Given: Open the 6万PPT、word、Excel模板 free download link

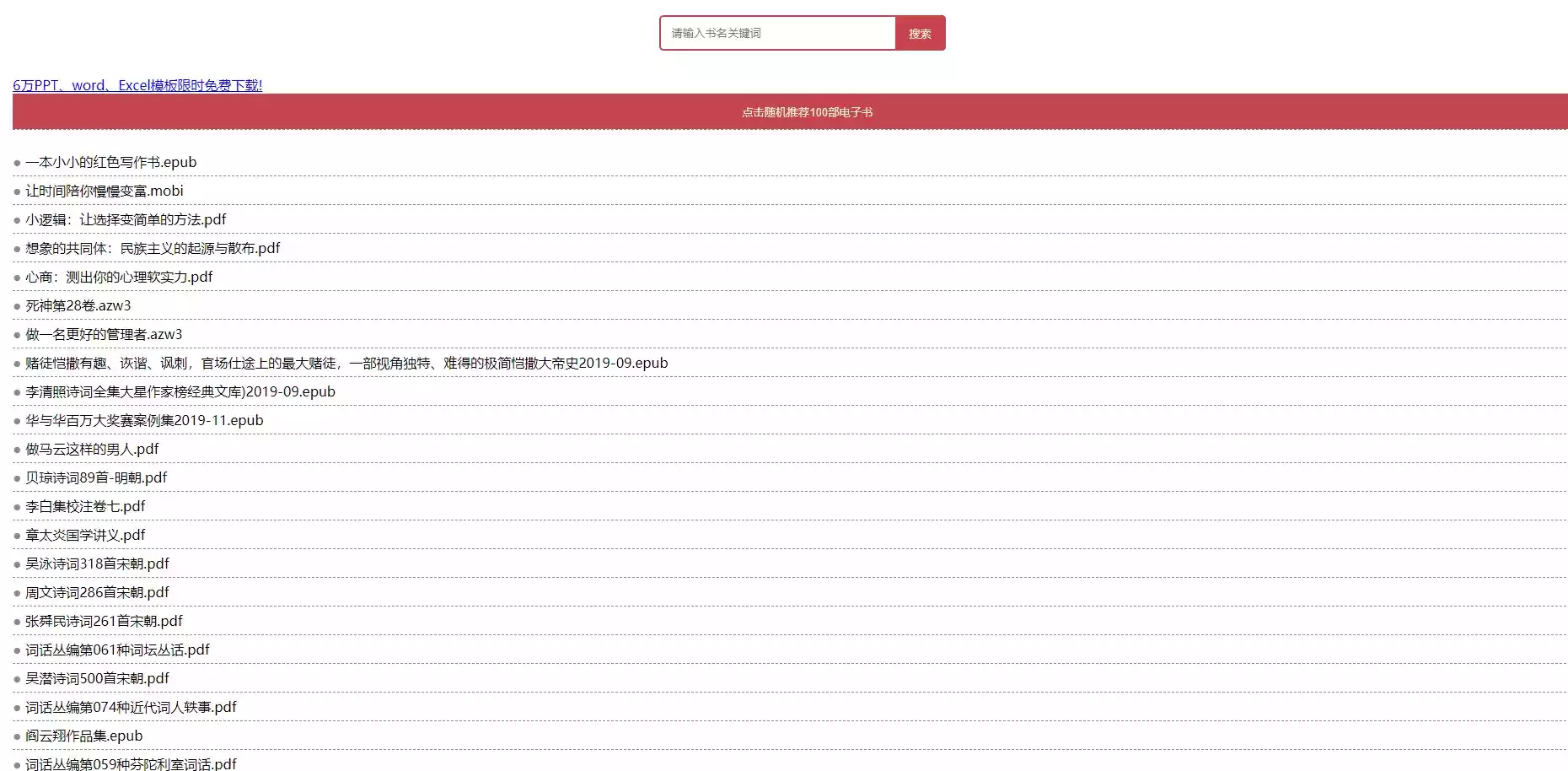Looking at the screenshot, I should [x=137, y=85].
